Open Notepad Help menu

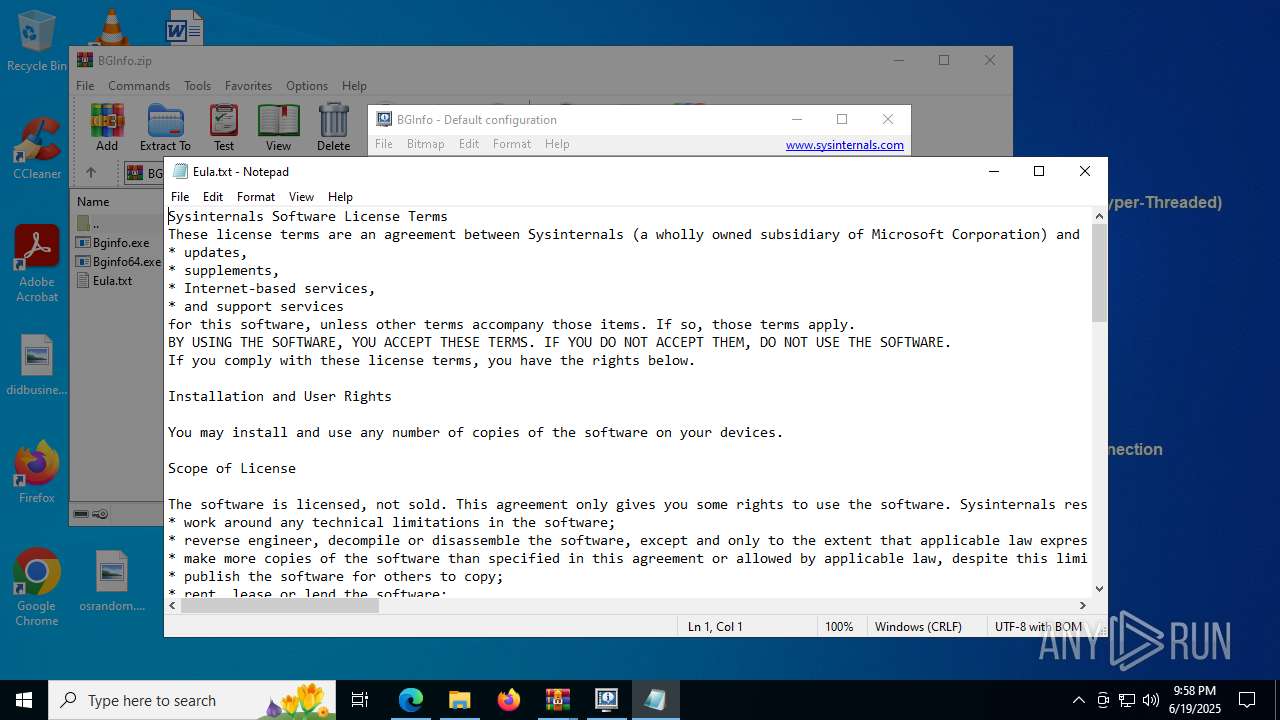(x=340, y=197)
